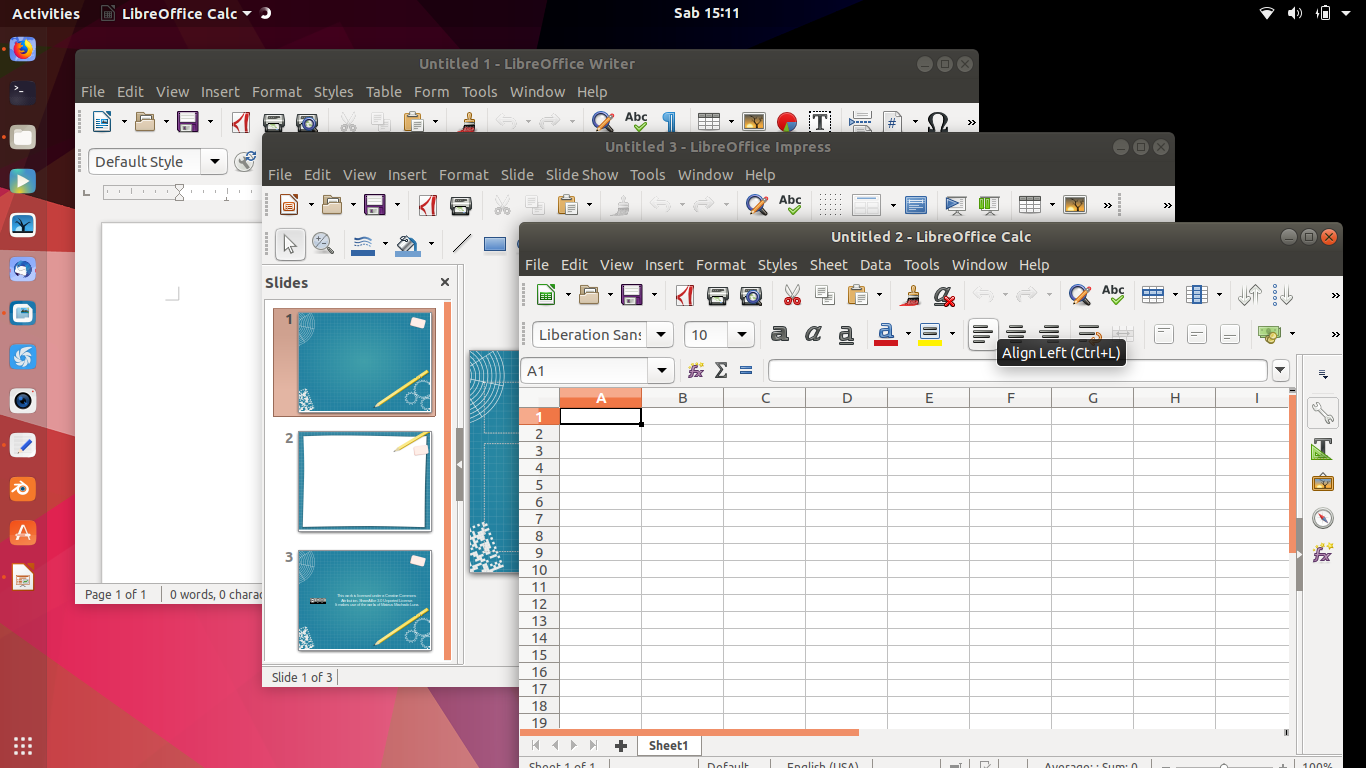Open the clock showing Sab 15:11
Image resolution: width=1366 pixels, height=768 pixels.
coord(706,13)
